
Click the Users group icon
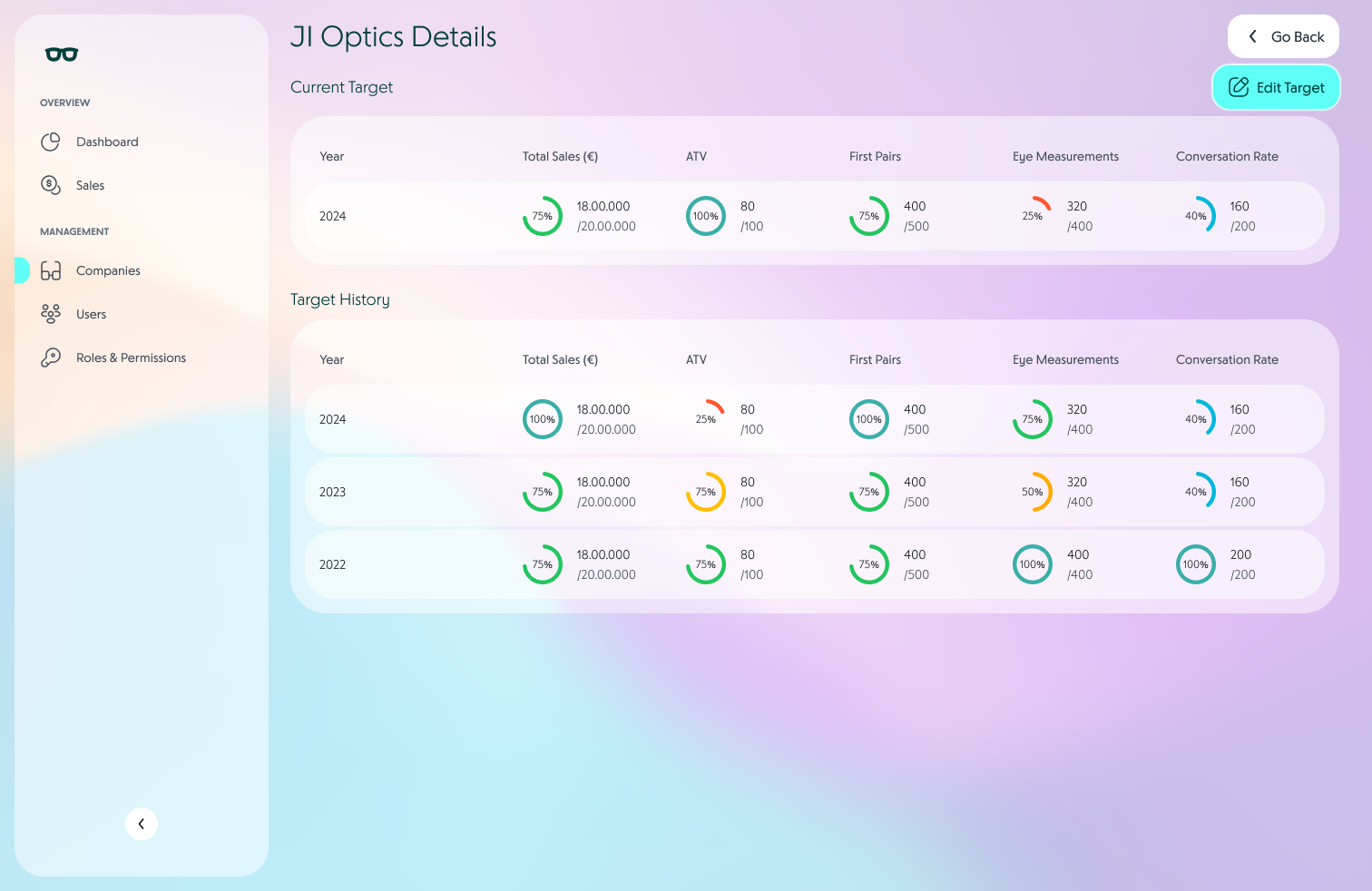pyautogui.click(x=51, y=314)
